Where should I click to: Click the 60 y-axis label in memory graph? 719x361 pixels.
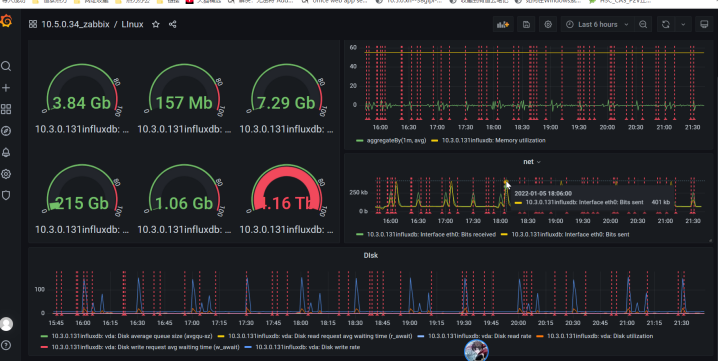pos(353,47)
